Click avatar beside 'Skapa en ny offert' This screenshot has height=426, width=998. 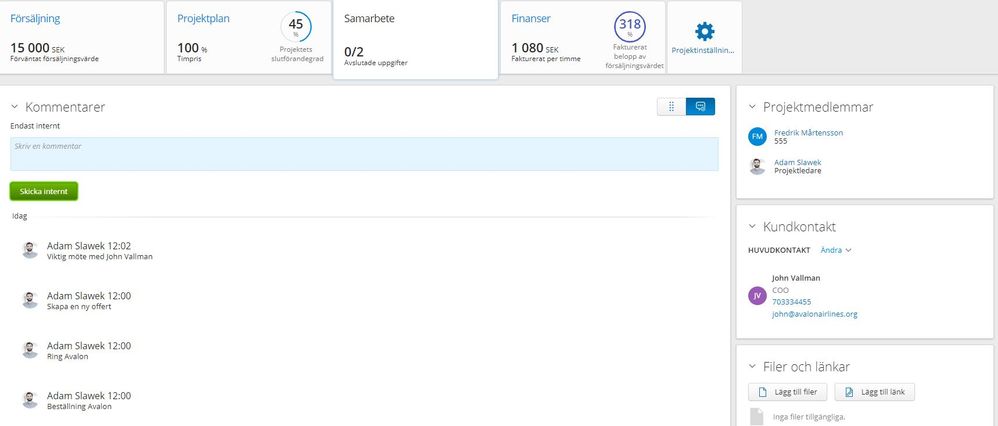(30, 299)
